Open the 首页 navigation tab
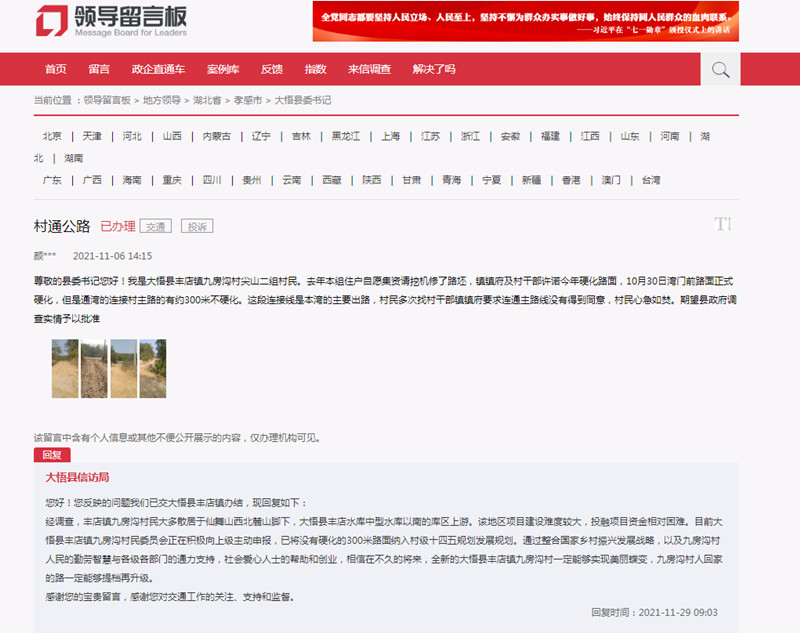This screenshot has width=800, height=633. point(56,69)
